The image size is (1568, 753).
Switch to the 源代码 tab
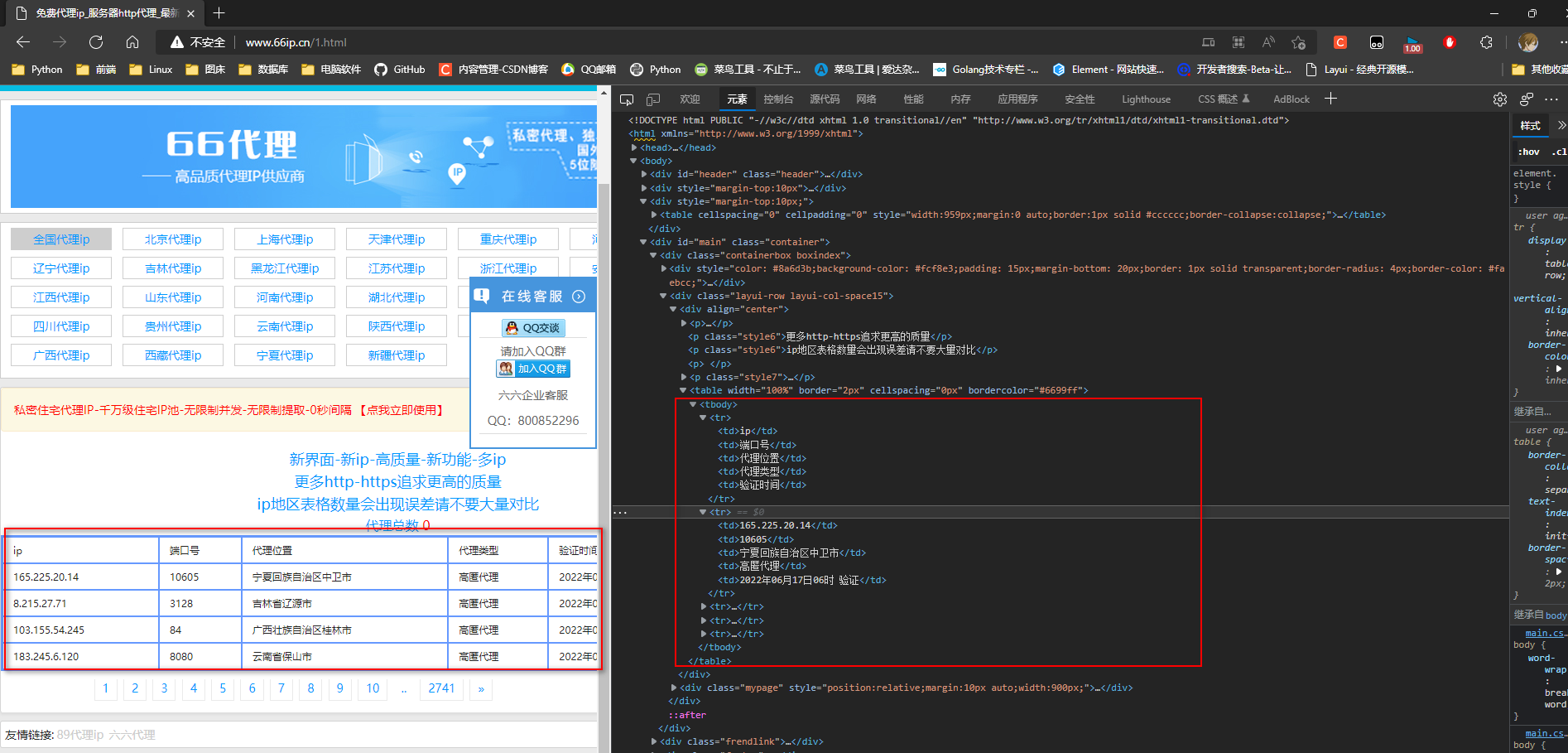[825, 99]
